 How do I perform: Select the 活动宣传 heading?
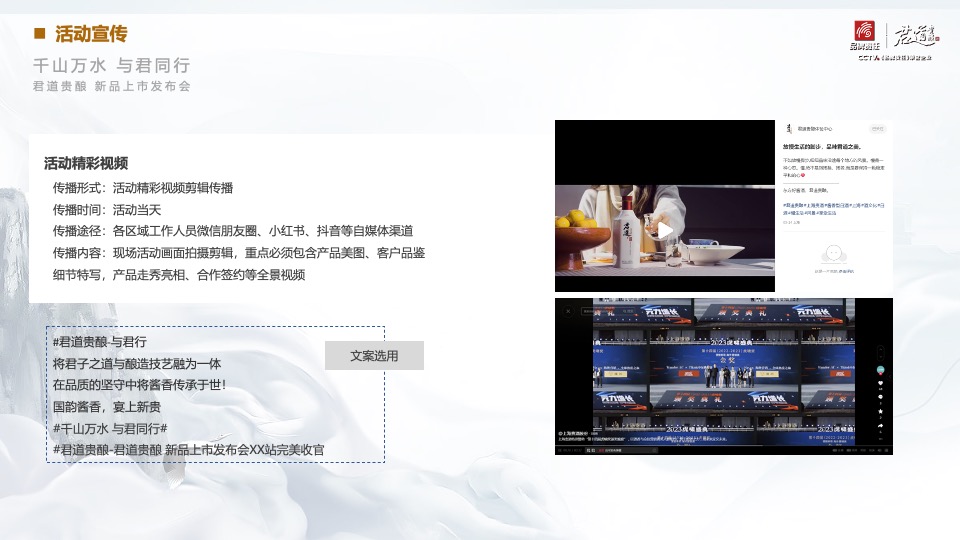click(x=91, y=34)
